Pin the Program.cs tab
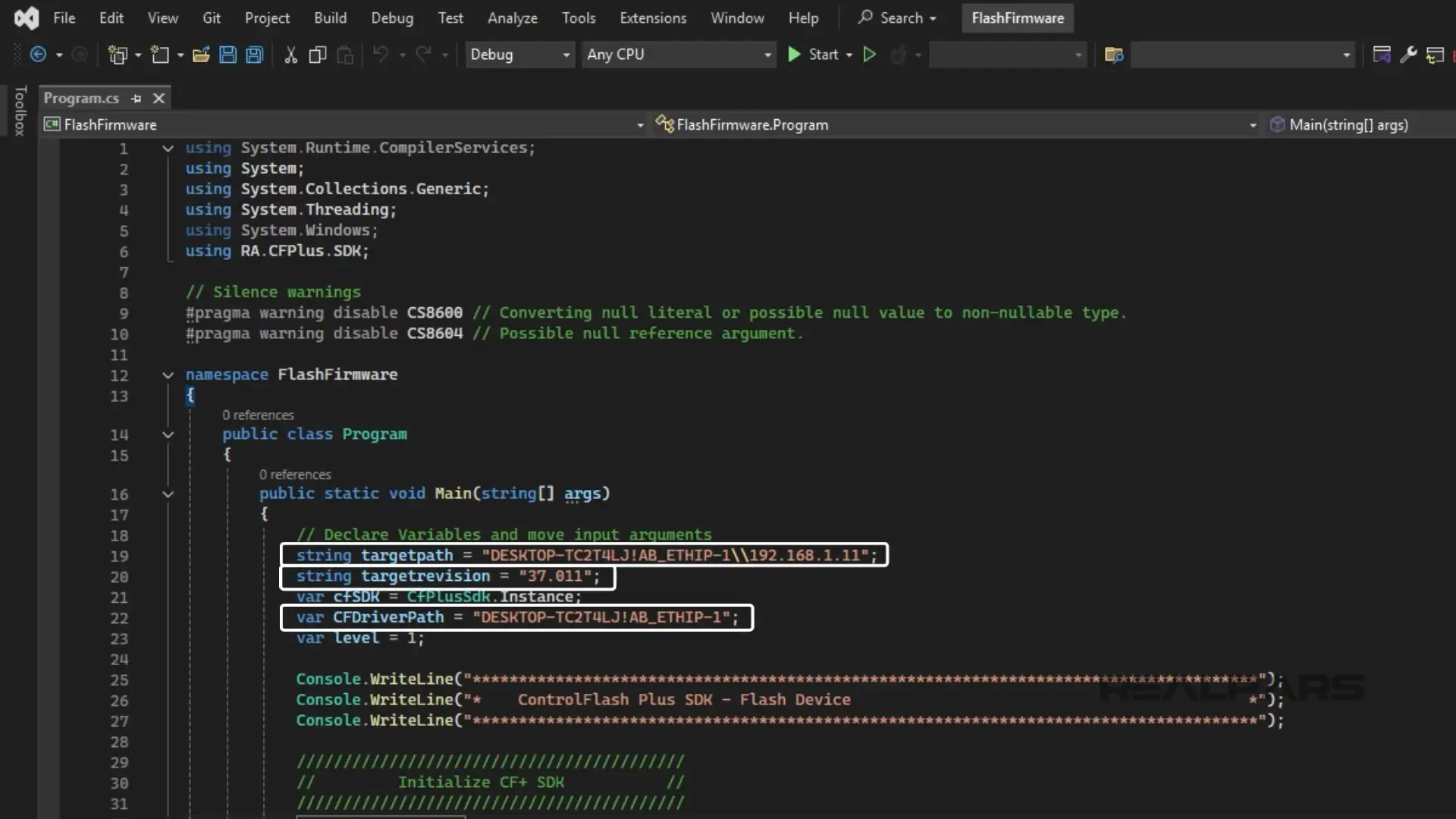This screenshot has height=819, width=1456. [136, 99]
